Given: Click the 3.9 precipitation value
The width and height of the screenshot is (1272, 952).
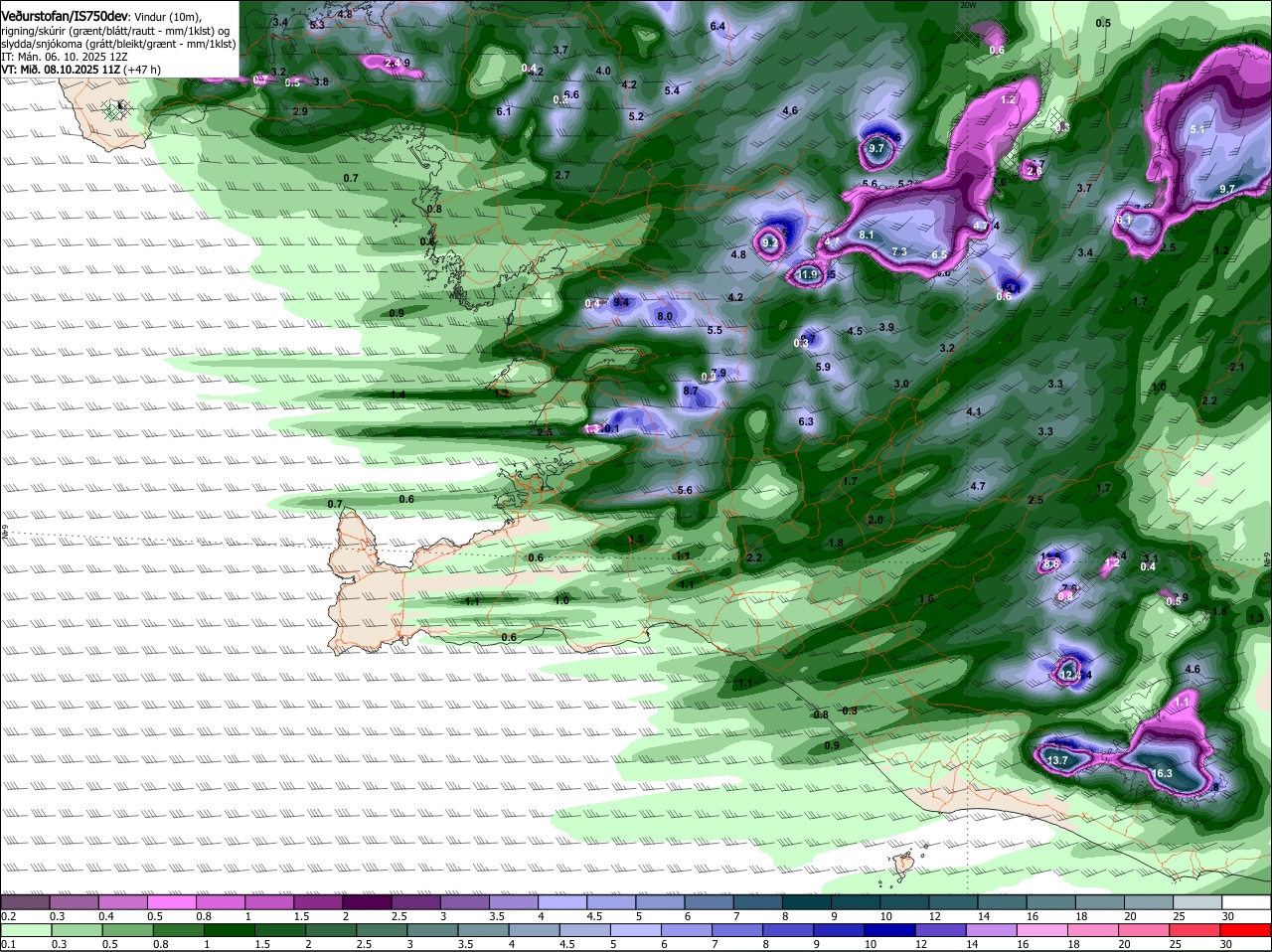Looking at the screenshot, I should click(886, 328).
